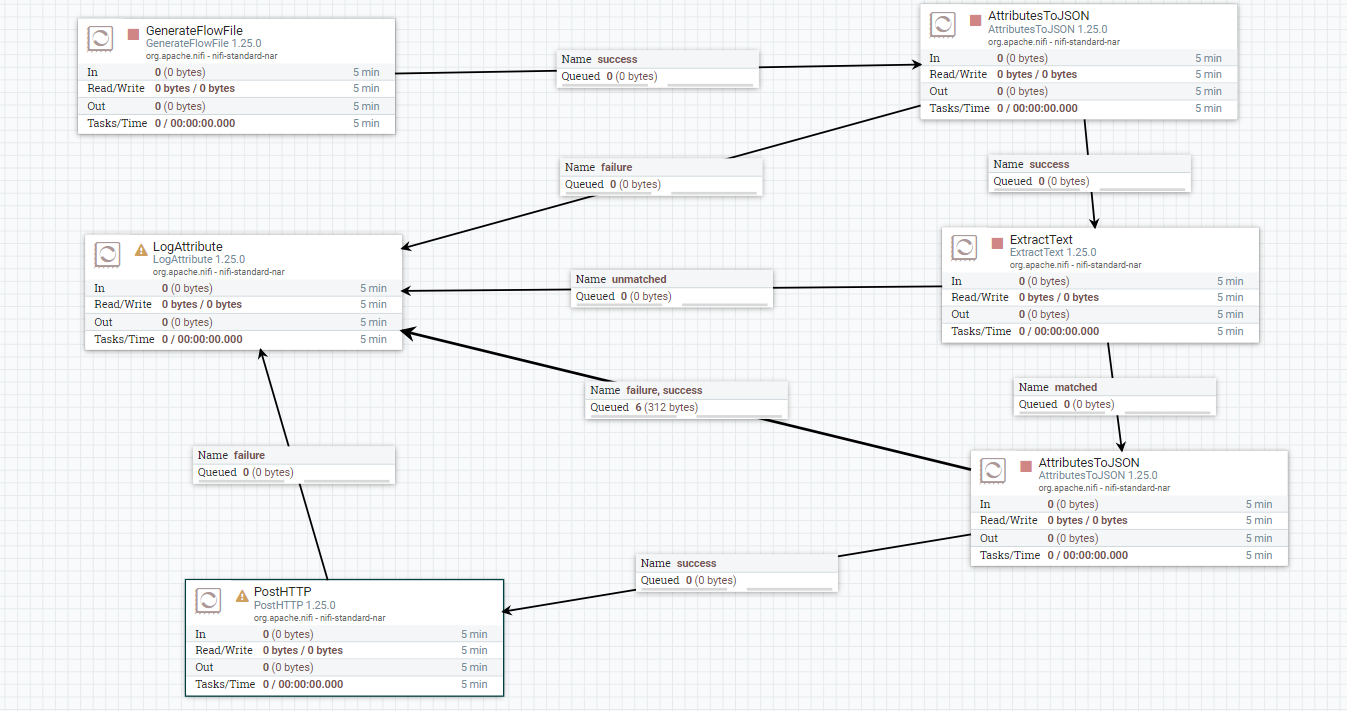Click the GenerateFlowFile processor title text

tap(194, 31)
